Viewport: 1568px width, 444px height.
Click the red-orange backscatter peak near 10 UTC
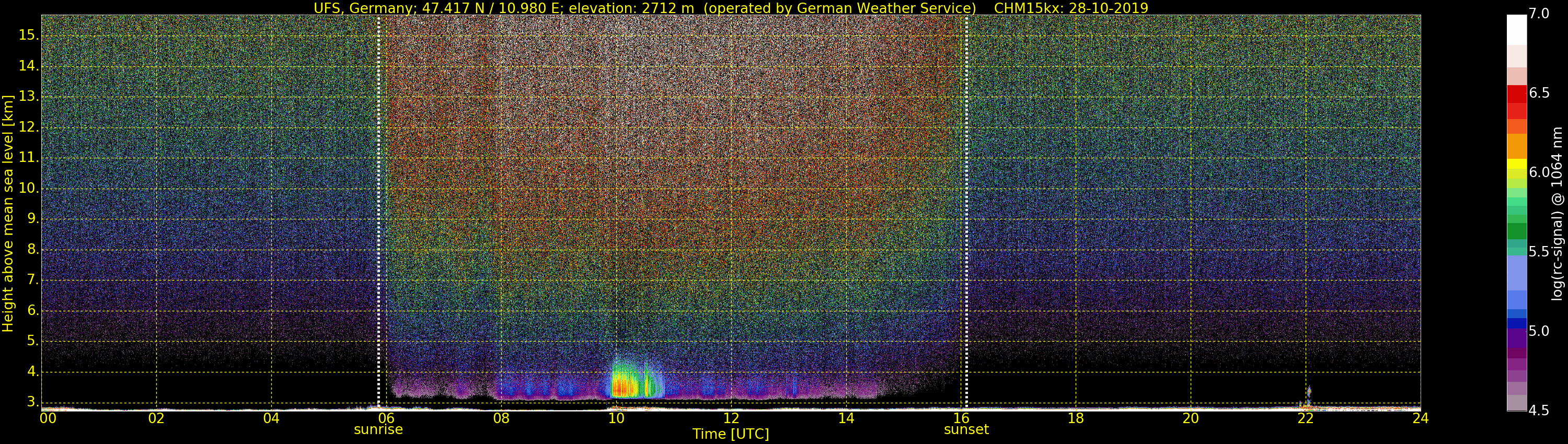621,387
